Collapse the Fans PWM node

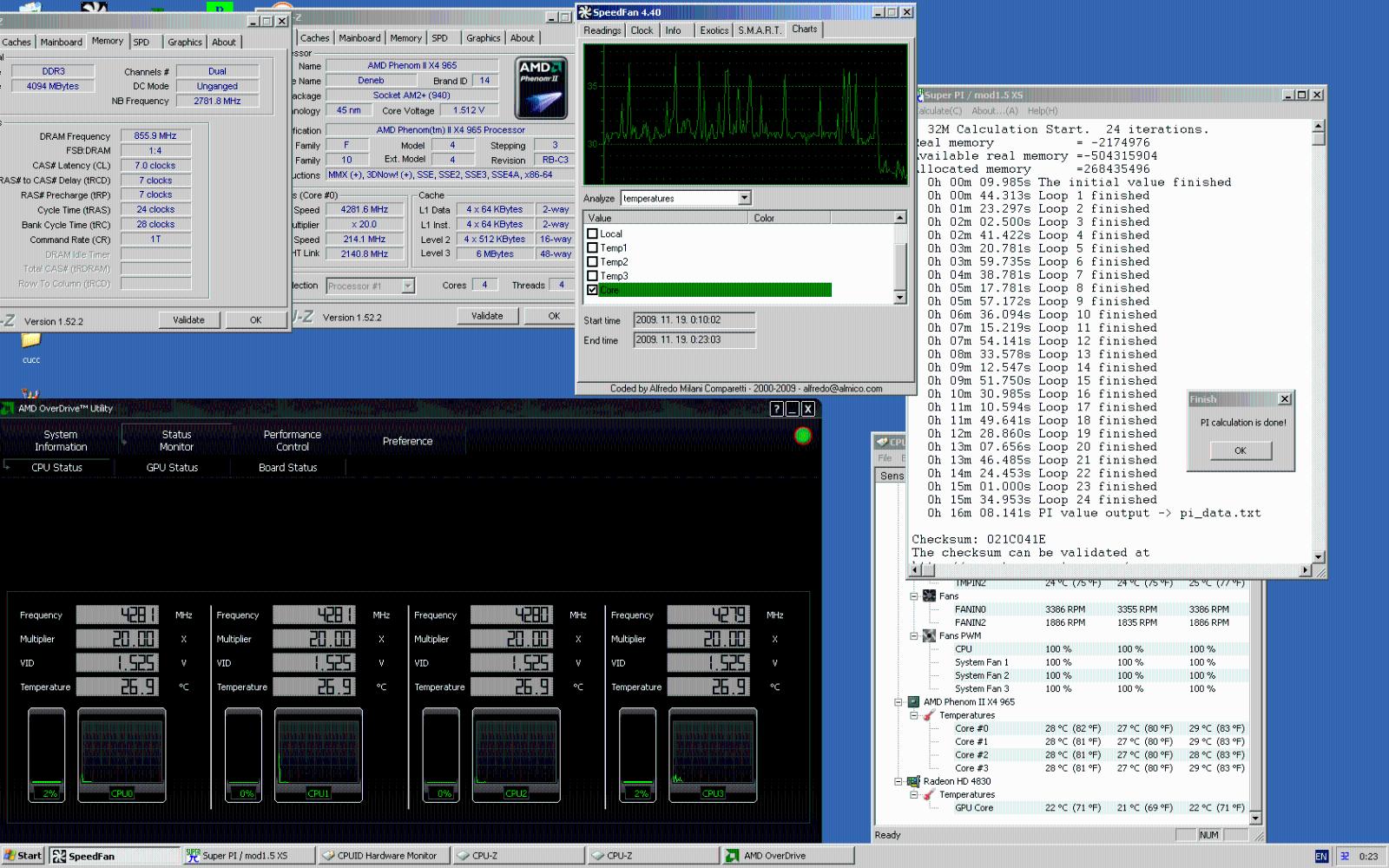[x=914, y=635]
